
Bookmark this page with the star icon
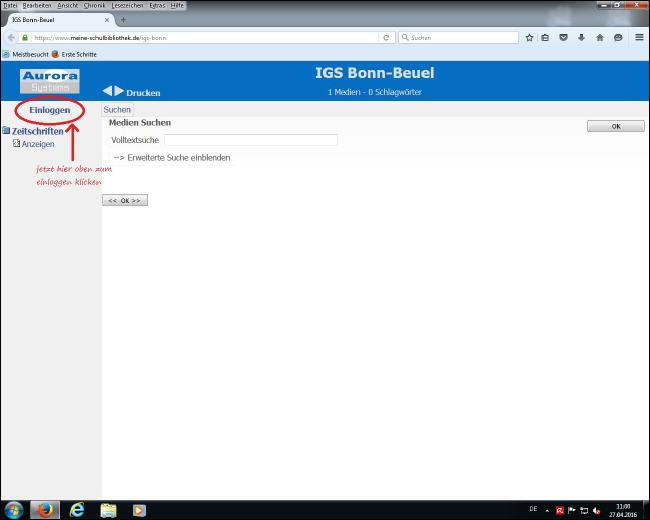[x=529, y=37]
